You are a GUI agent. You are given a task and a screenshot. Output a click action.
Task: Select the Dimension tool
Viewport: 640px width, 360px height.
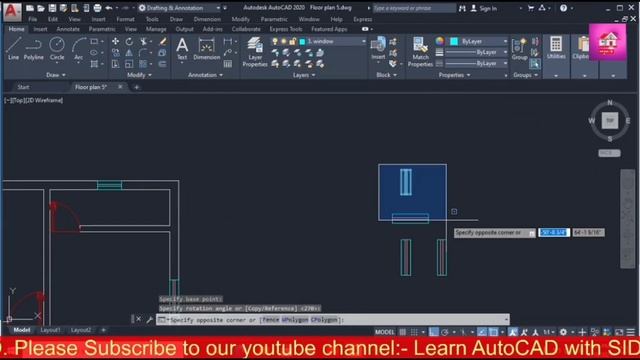click(x=207, y=48)
